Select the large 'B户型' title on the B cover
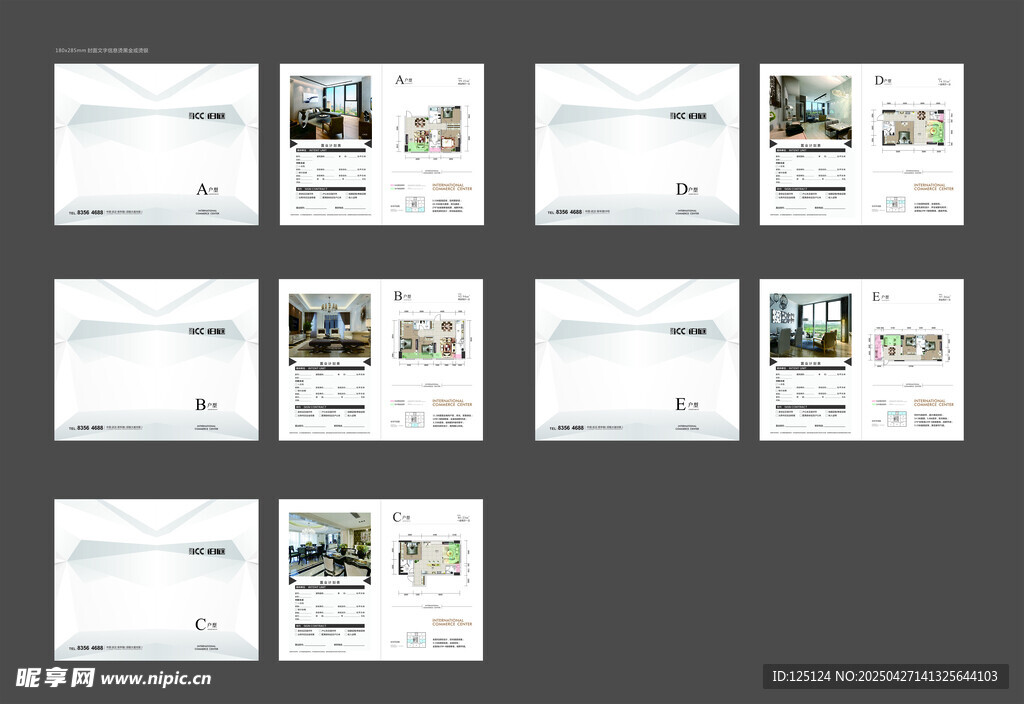The image size is (1024, 704). point(206,405)
